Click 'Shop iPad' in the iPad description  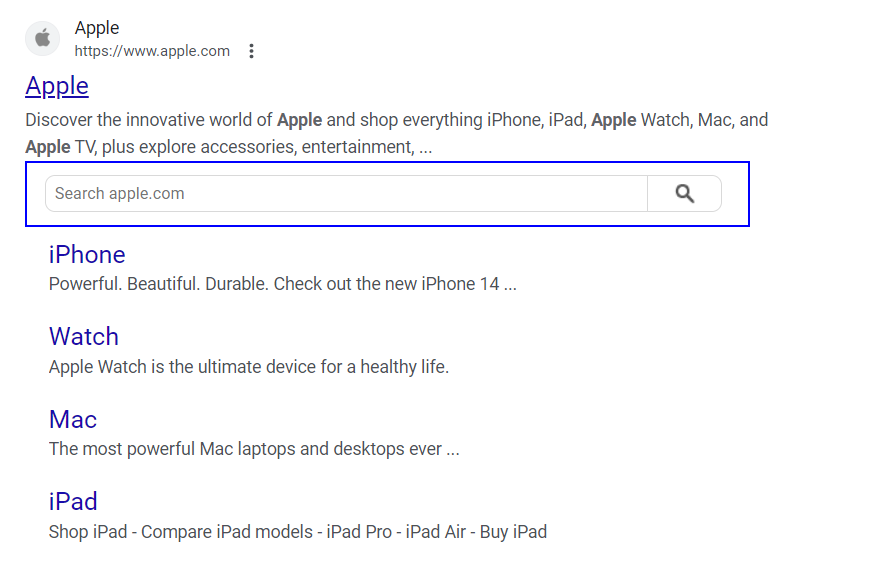click(x=88, y=532)
